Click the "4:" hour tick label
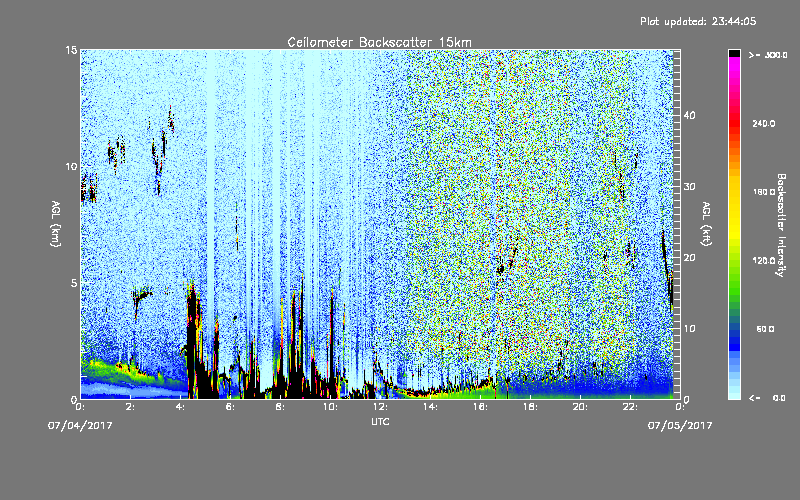This screenshot has height=500, width=800. point(180,407)
